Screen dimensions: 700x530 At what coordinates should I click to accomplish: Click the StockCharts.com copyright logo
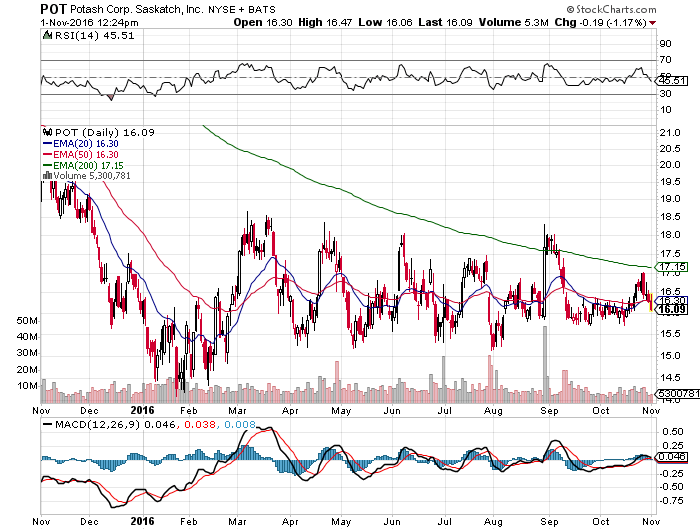(x=611, y=9)
